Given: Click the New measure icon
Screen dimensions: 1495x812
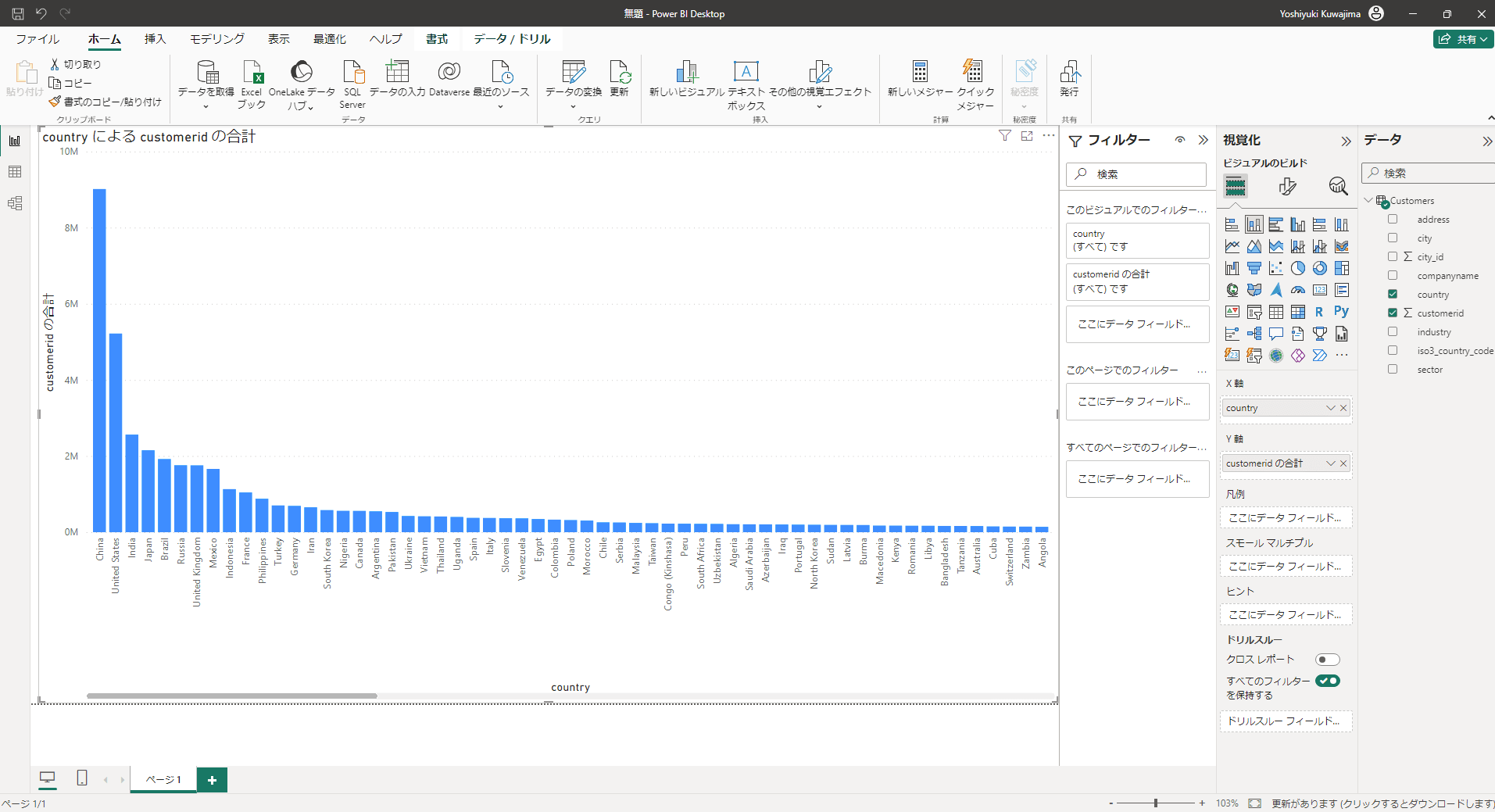Looking at the screenshot, I should click(x=920, y=73).
